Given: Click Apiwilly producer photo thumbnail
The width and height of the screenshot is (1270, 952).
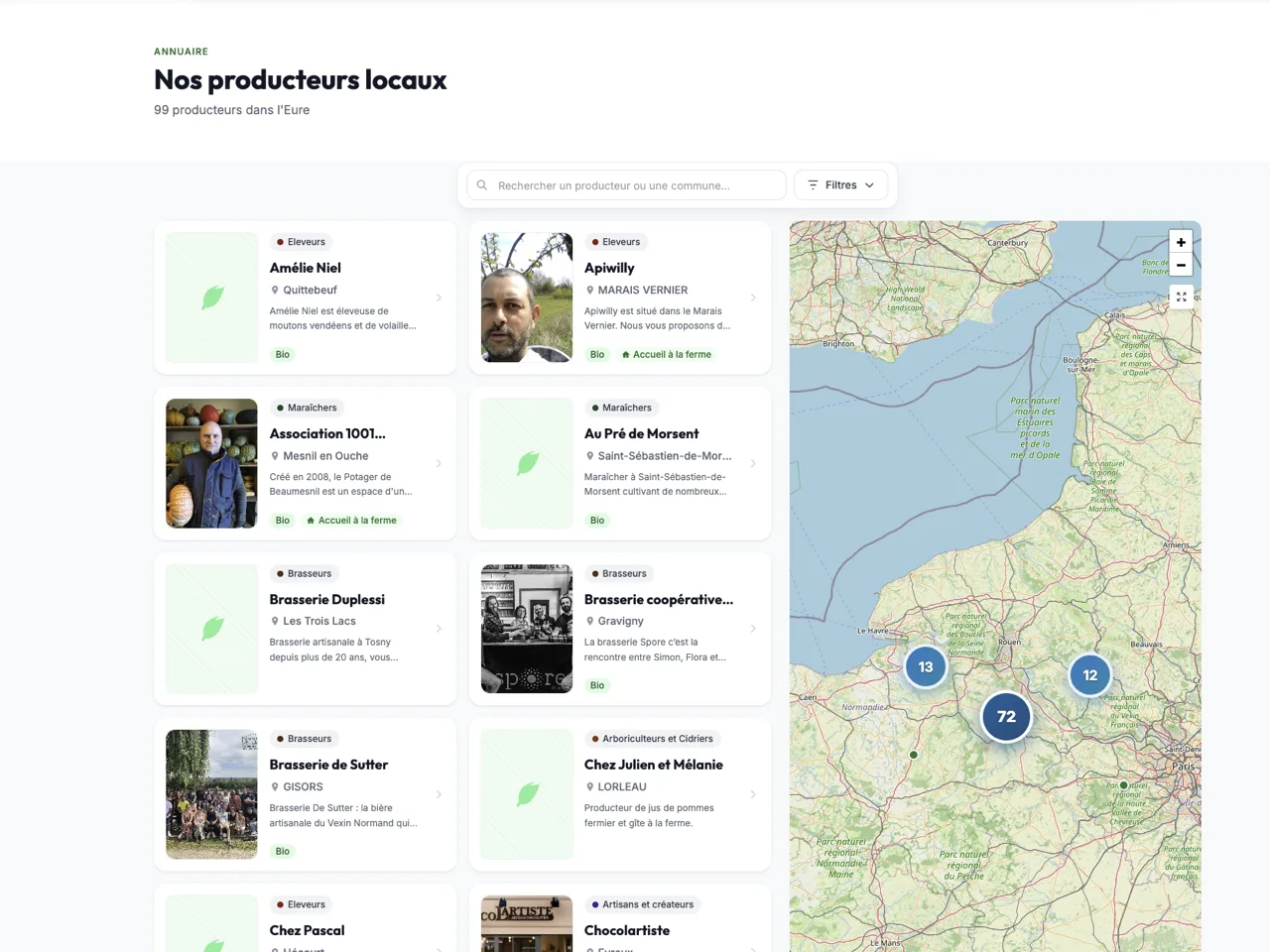Looking at the screenshot, I should point(527,297).
